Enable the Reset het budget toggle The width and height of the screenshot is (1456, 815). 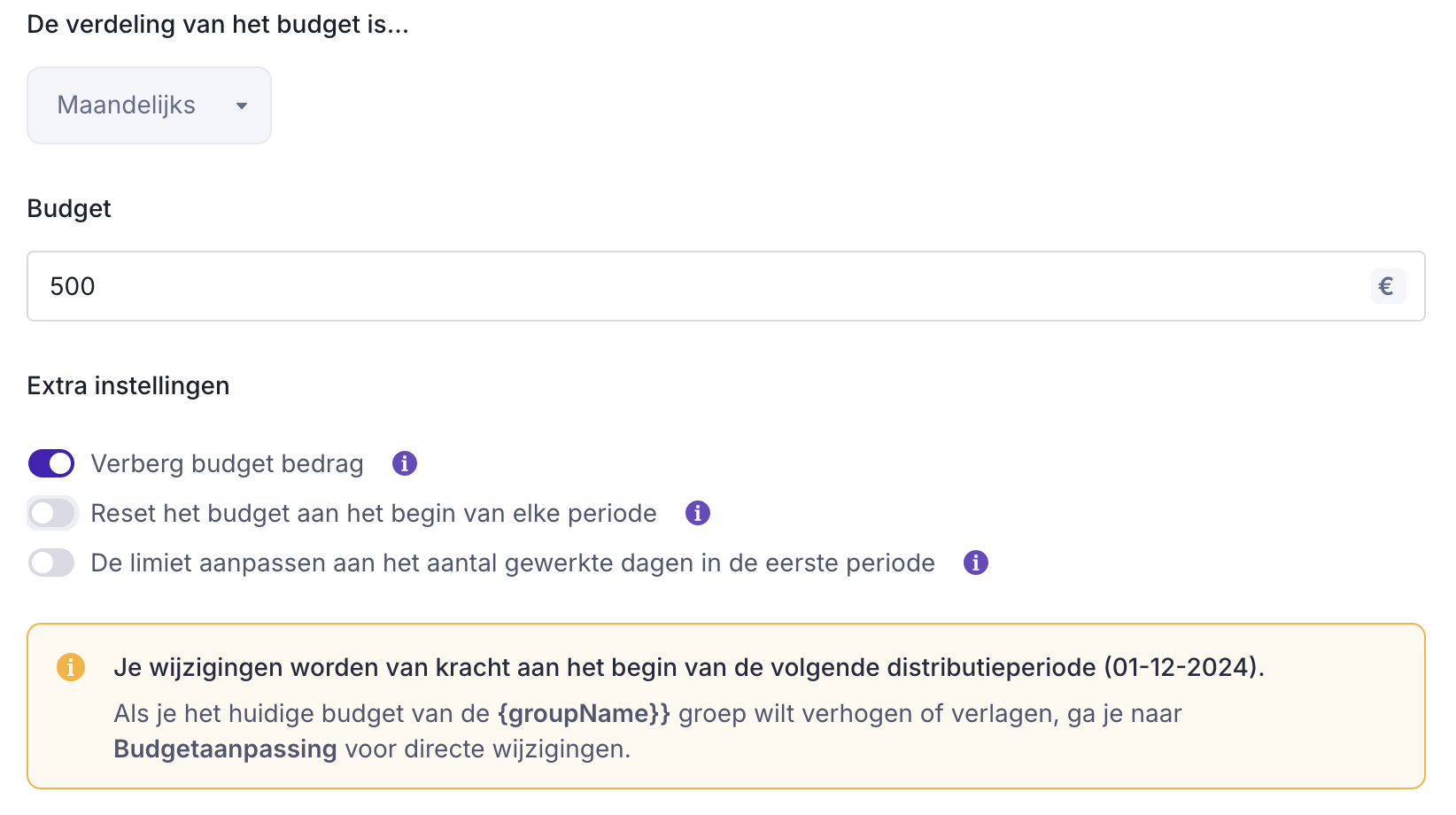point(51,513)
